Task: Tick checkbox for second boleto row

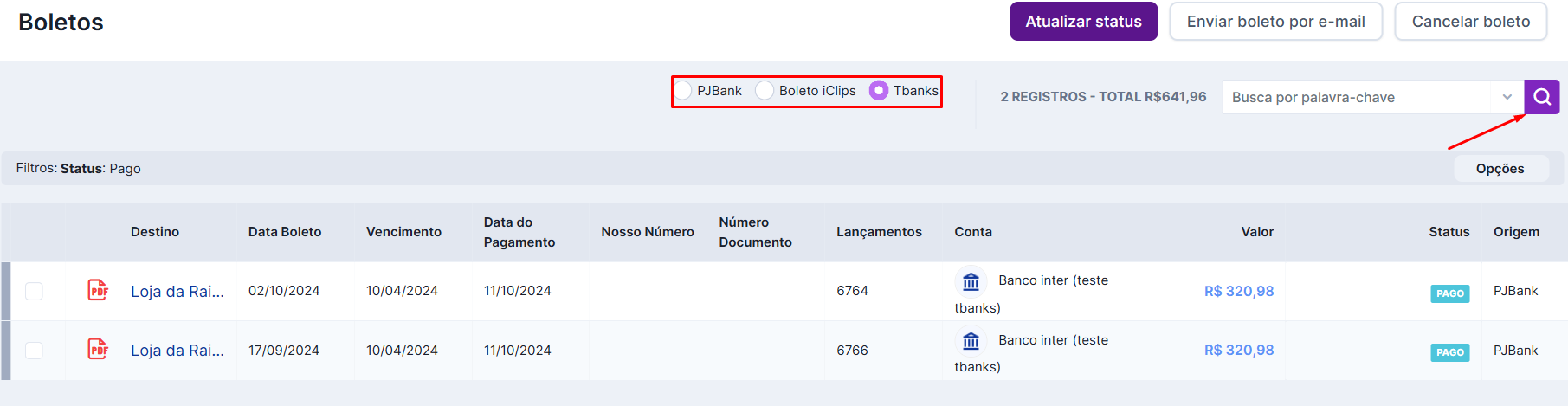Action: pyautogui.click(x=34, y=350)
